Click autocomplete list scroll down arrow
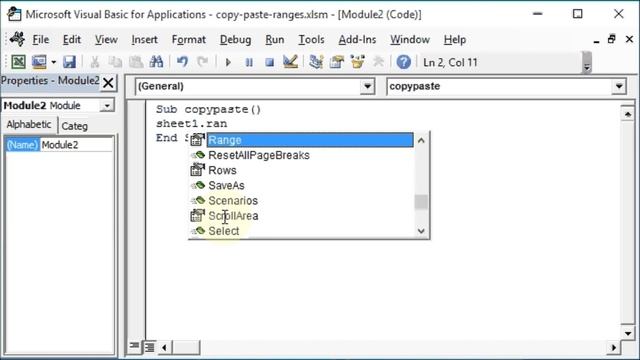The height and width of the screenshot is (360, 640). [421, 231]
